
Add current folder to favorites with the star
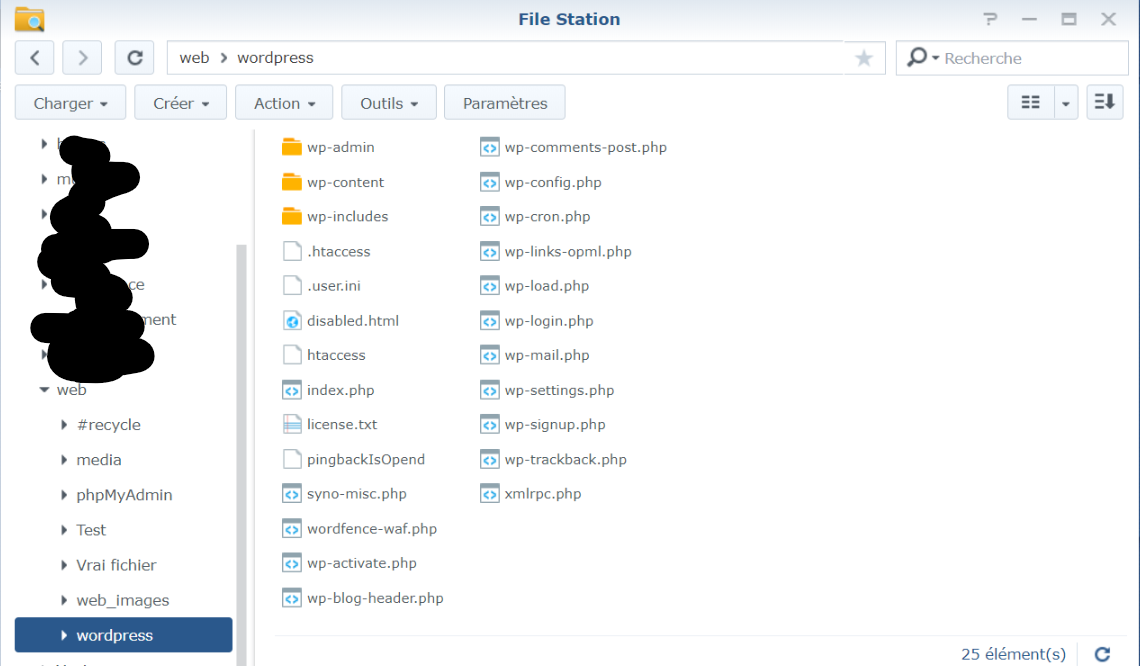[x=864, y=58]
